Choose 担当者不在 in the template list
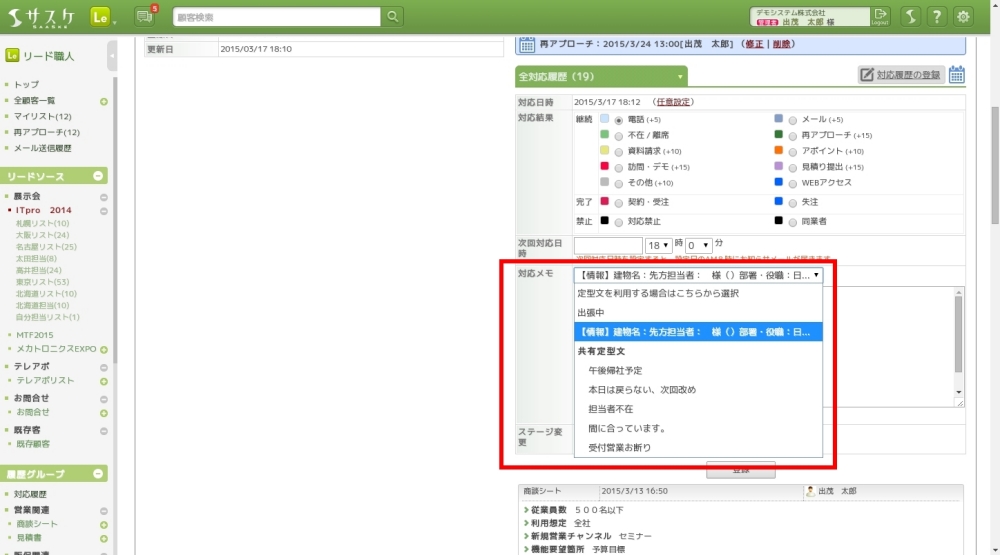 click(x=611, y=409)
